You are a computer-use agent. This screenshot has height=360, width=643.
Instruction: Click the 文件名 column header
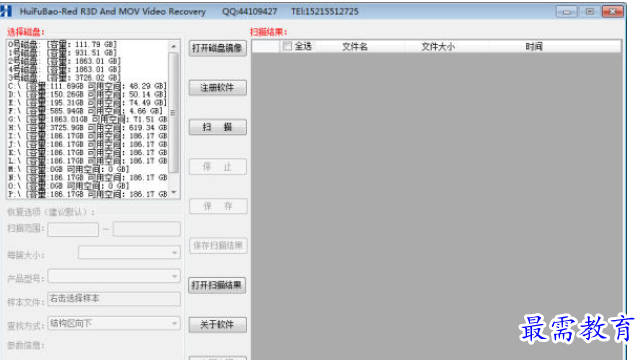tap(355, 47)
